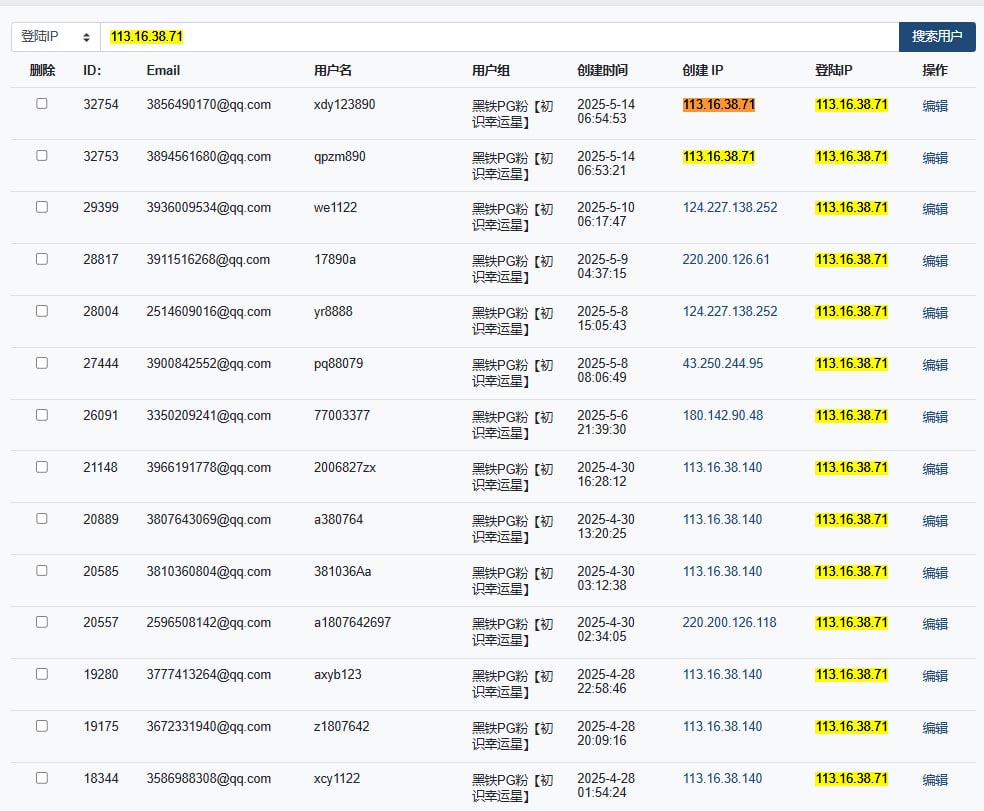984x811 pixels.
Task: Click email 3856490170@qq.com
Action: pos(209,105)
